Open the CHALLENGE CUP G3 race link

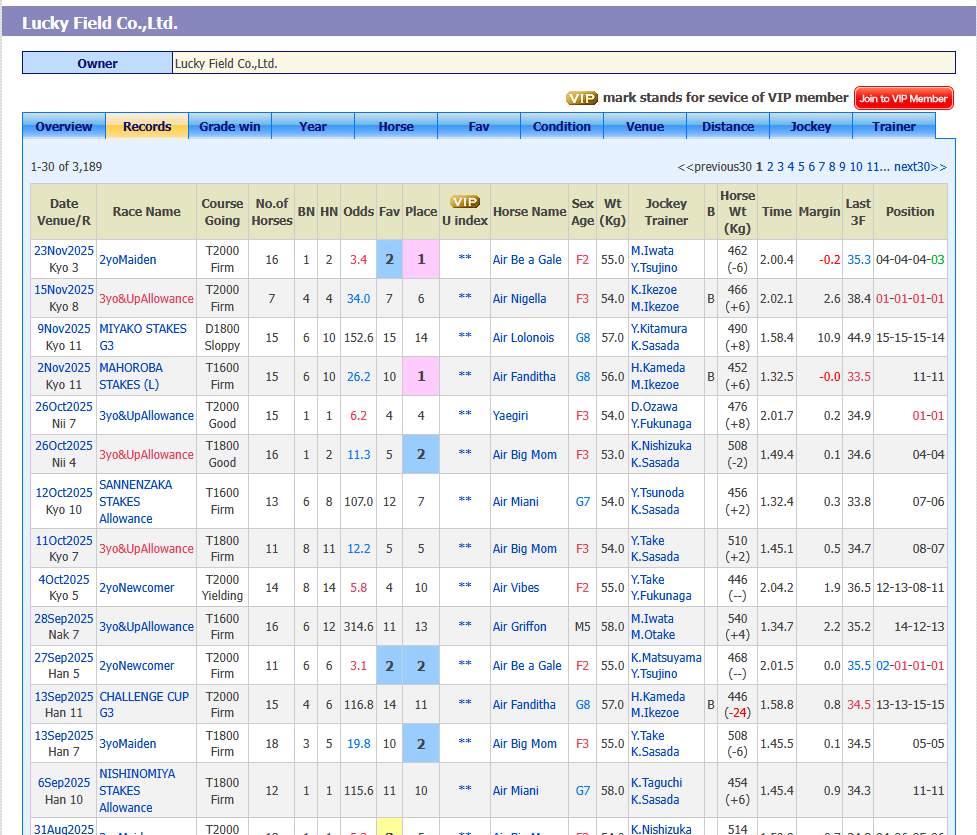click(144, 704)
